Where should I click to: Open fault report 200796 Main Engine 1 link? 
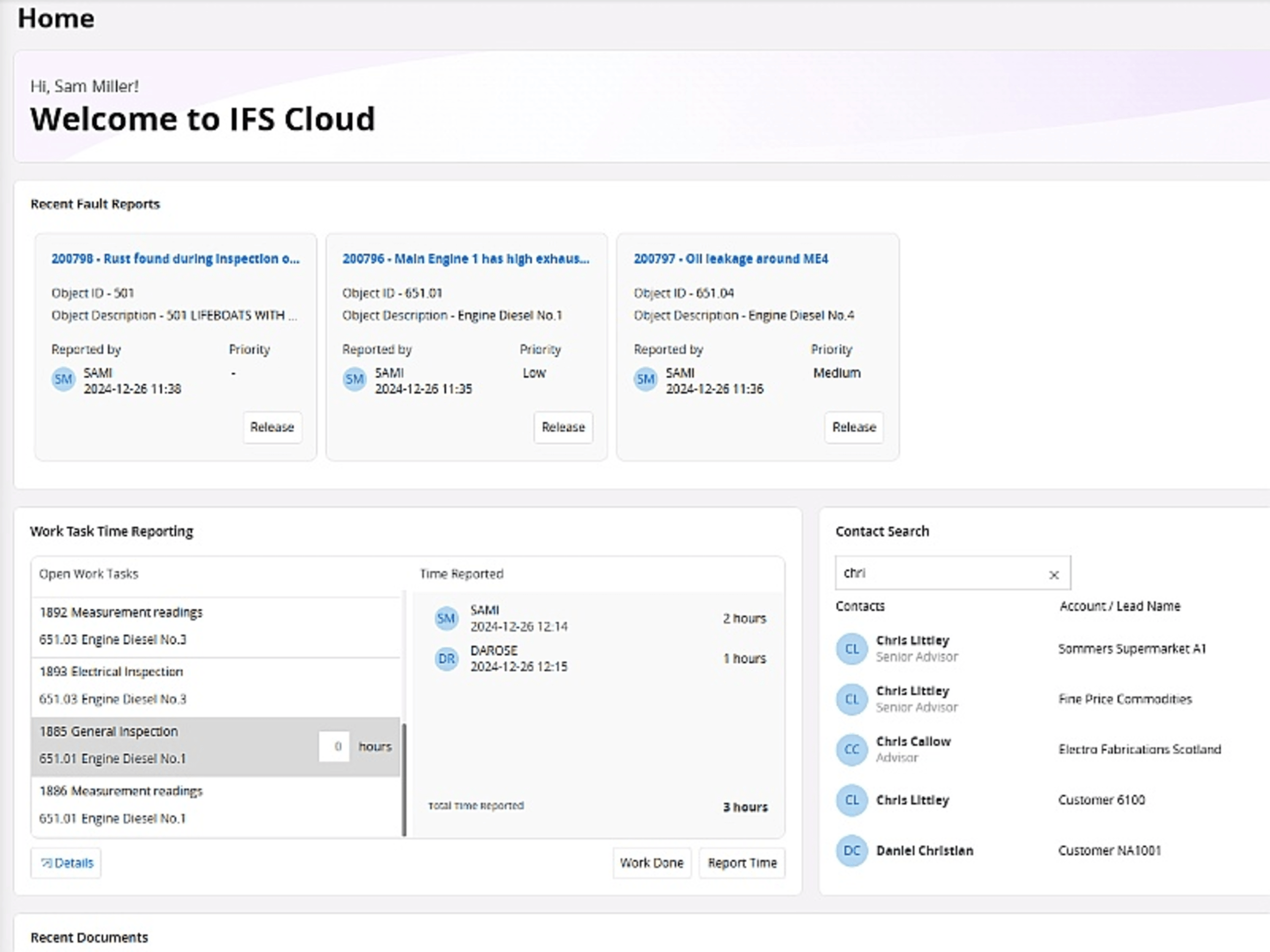tap(466, 259)
